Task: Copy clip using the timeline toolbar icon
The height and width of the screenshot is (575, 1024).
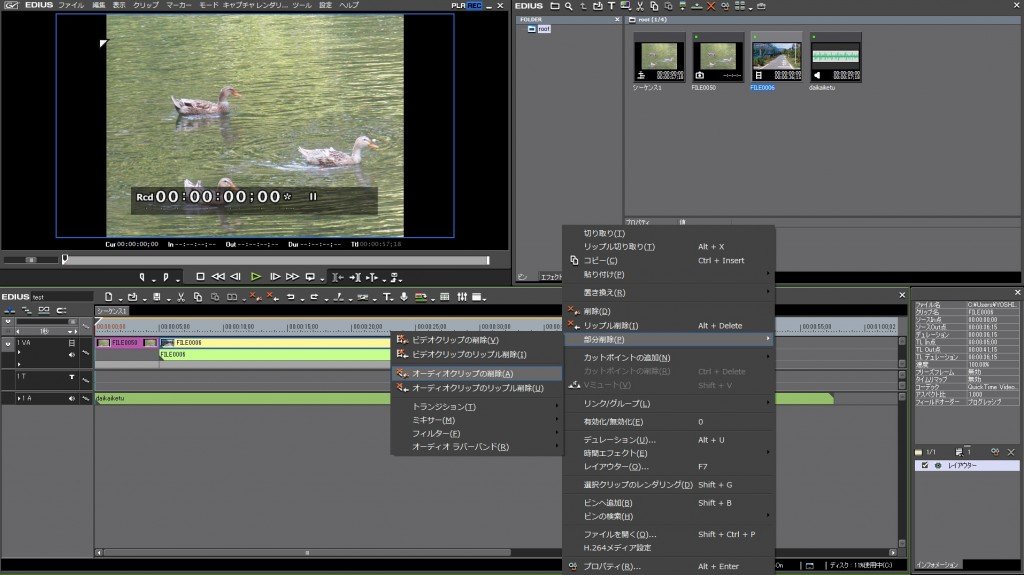Action: tap(197, 297)
